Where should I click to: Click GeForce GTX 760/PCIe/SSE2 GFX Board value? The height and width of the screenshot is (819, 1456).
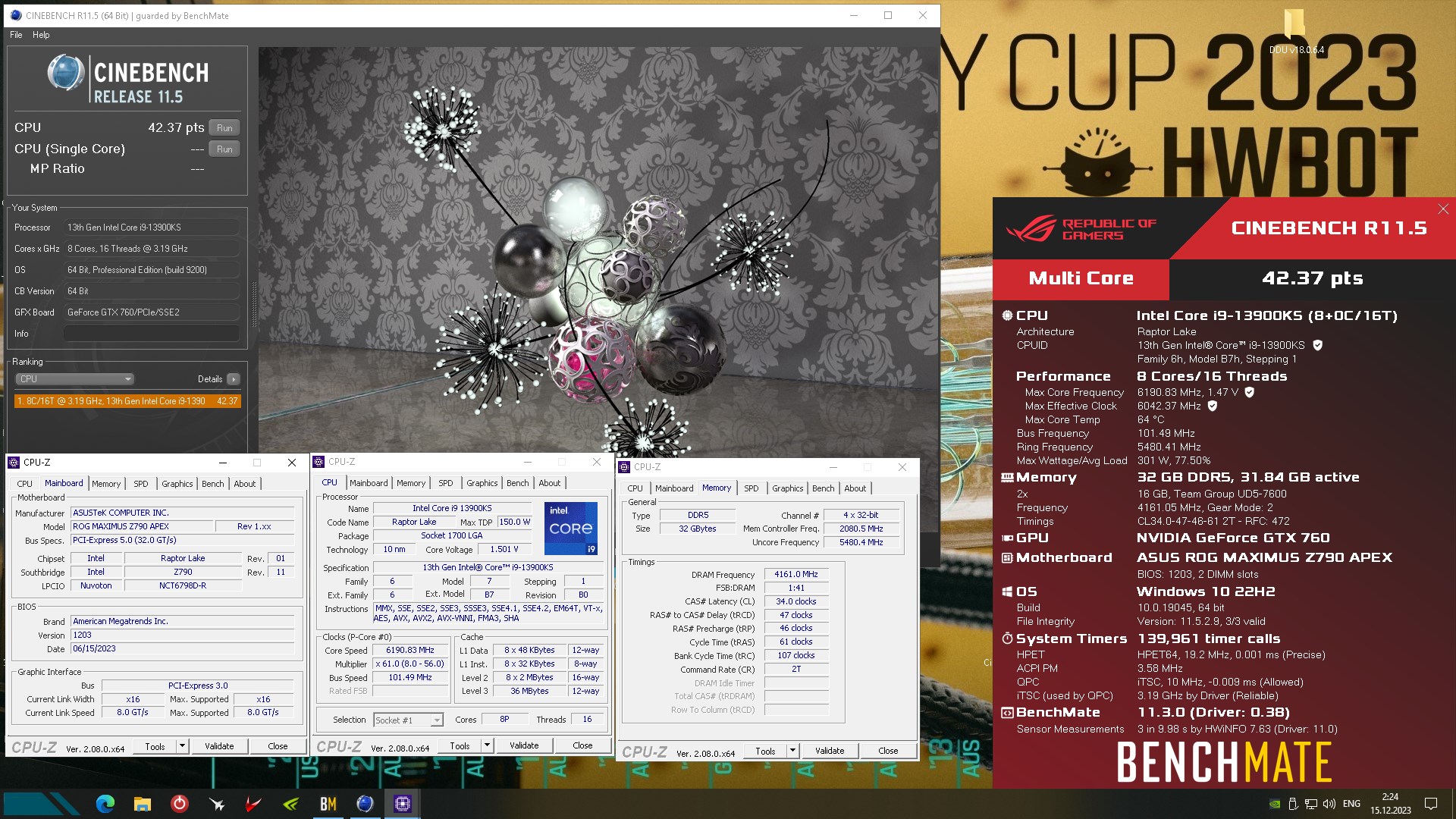coord(152,312)
